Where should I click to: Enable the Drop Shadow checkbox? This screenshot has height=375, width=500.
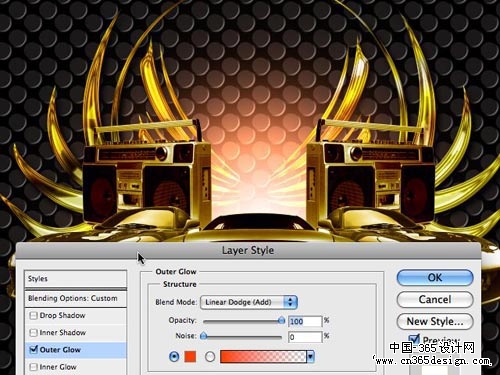33,315
